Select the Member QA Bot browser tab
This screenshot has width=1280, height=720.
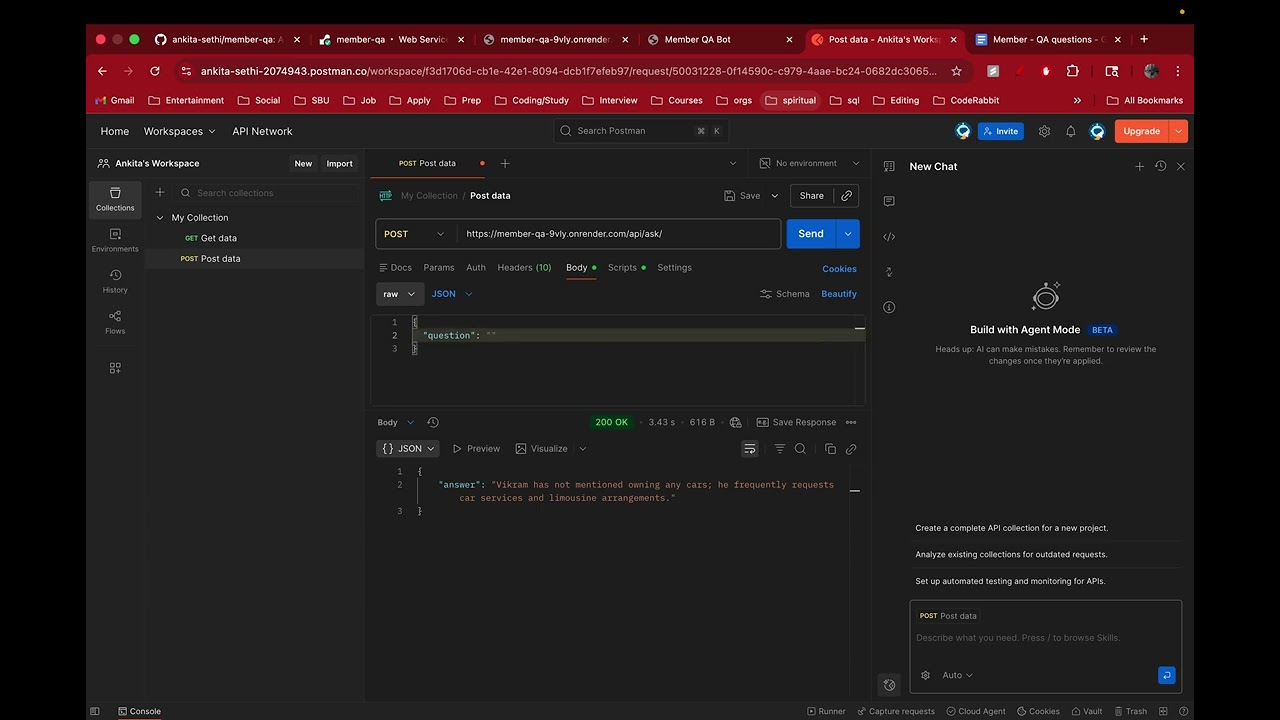tap(720, 40)
